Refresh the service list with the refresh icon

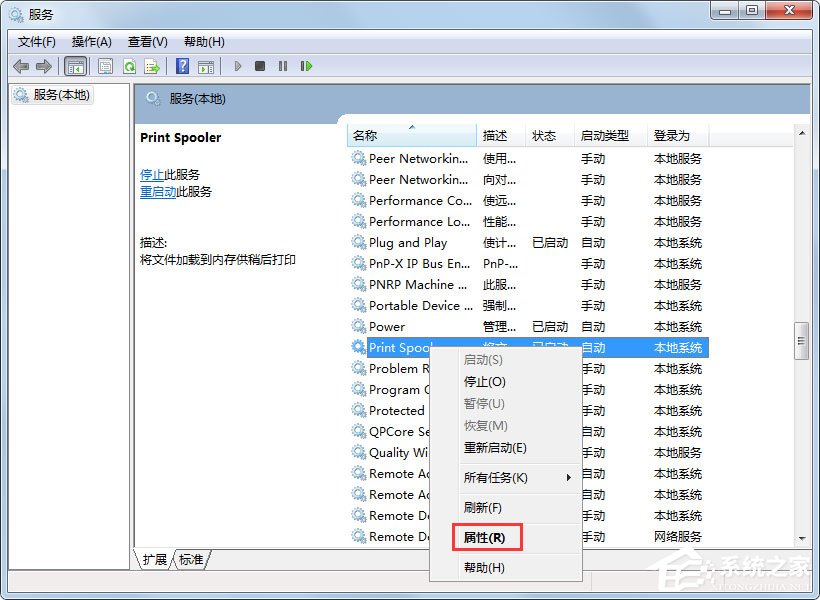130,66
